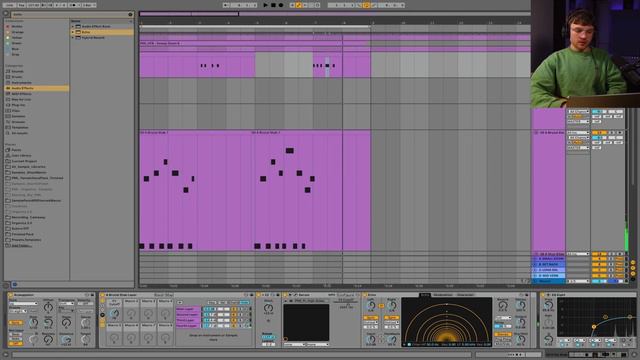Toggle the browser preview headphone button

[x=15, y=284]
